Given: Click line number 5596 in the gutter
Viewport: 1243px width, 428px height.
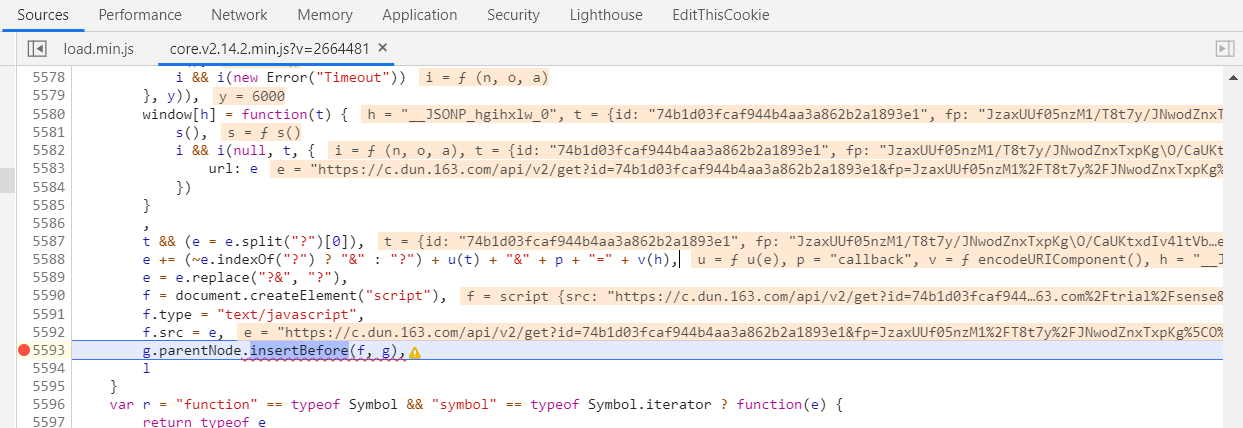Looking at the screenshot, I should [x=48, y=405].
